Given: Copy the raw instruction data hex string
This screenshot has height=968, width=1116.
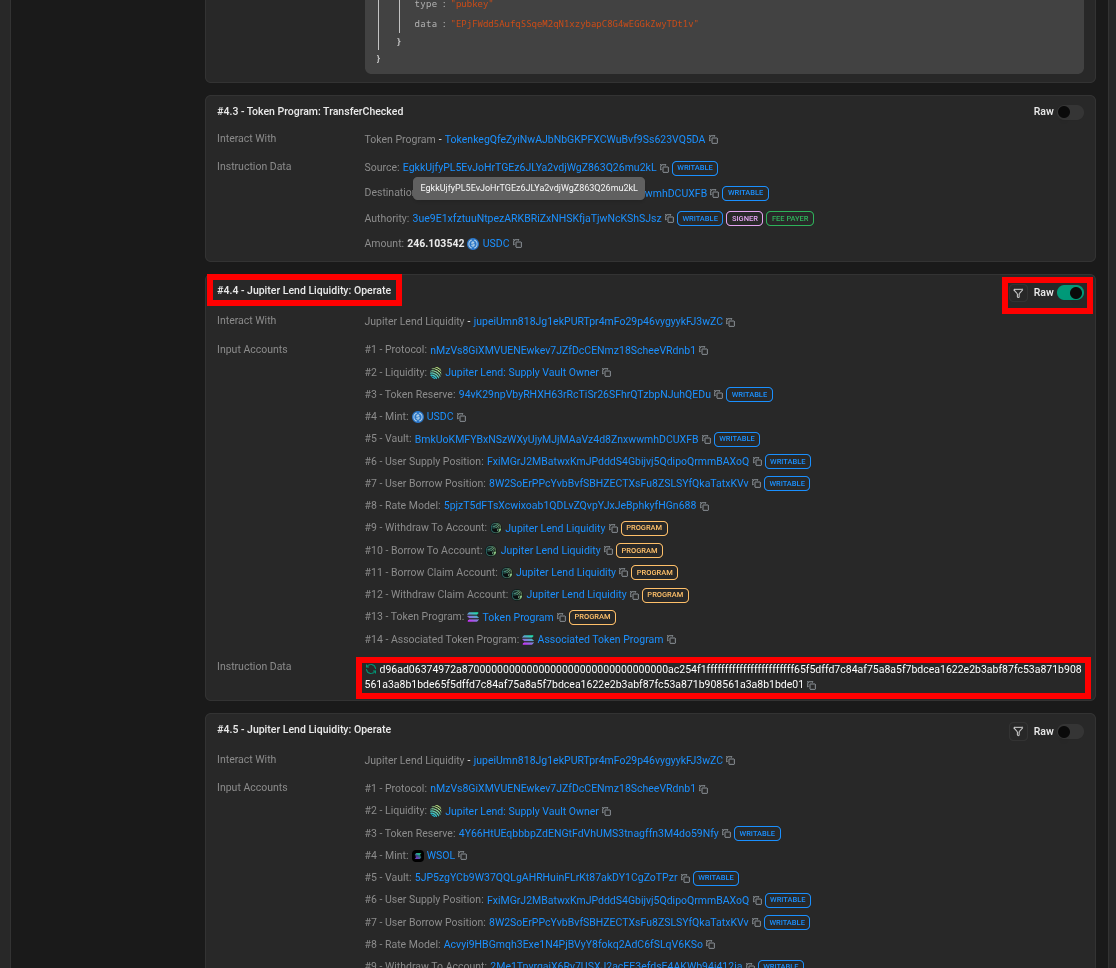Looking at the screenshot, I should tap(811, 685).
